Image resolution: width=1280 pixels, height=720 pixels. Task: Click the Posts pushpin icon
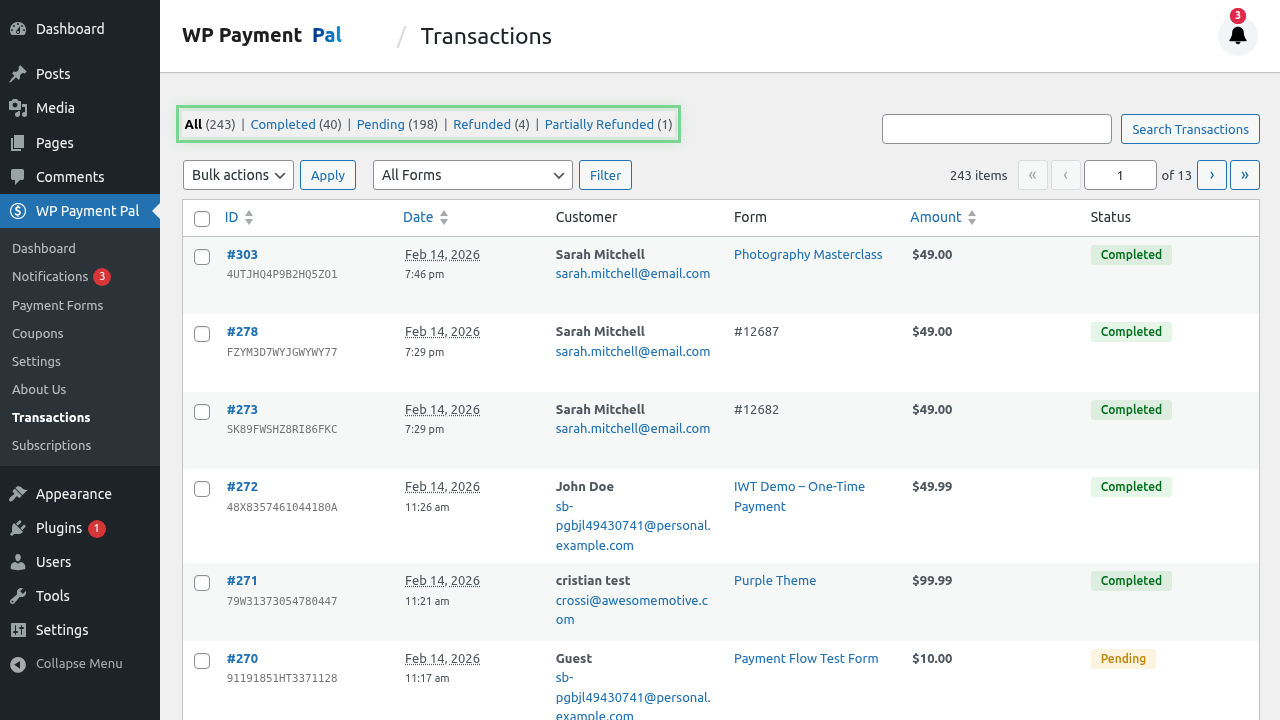tap(18, 74)
